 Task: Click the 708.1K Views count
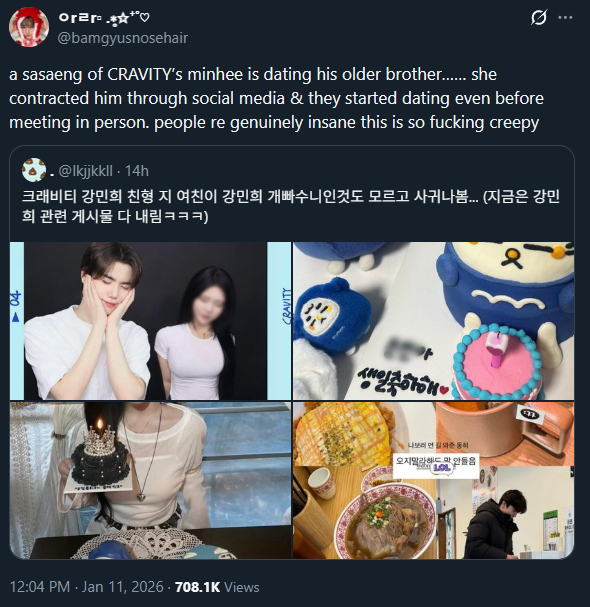[217, 587]
